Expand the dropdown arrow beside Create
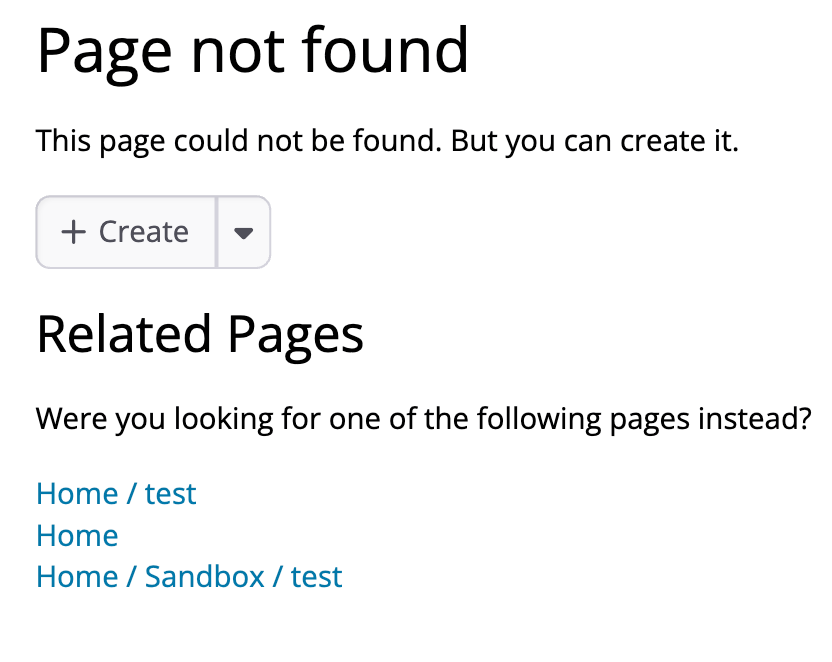 pos(243,232)
